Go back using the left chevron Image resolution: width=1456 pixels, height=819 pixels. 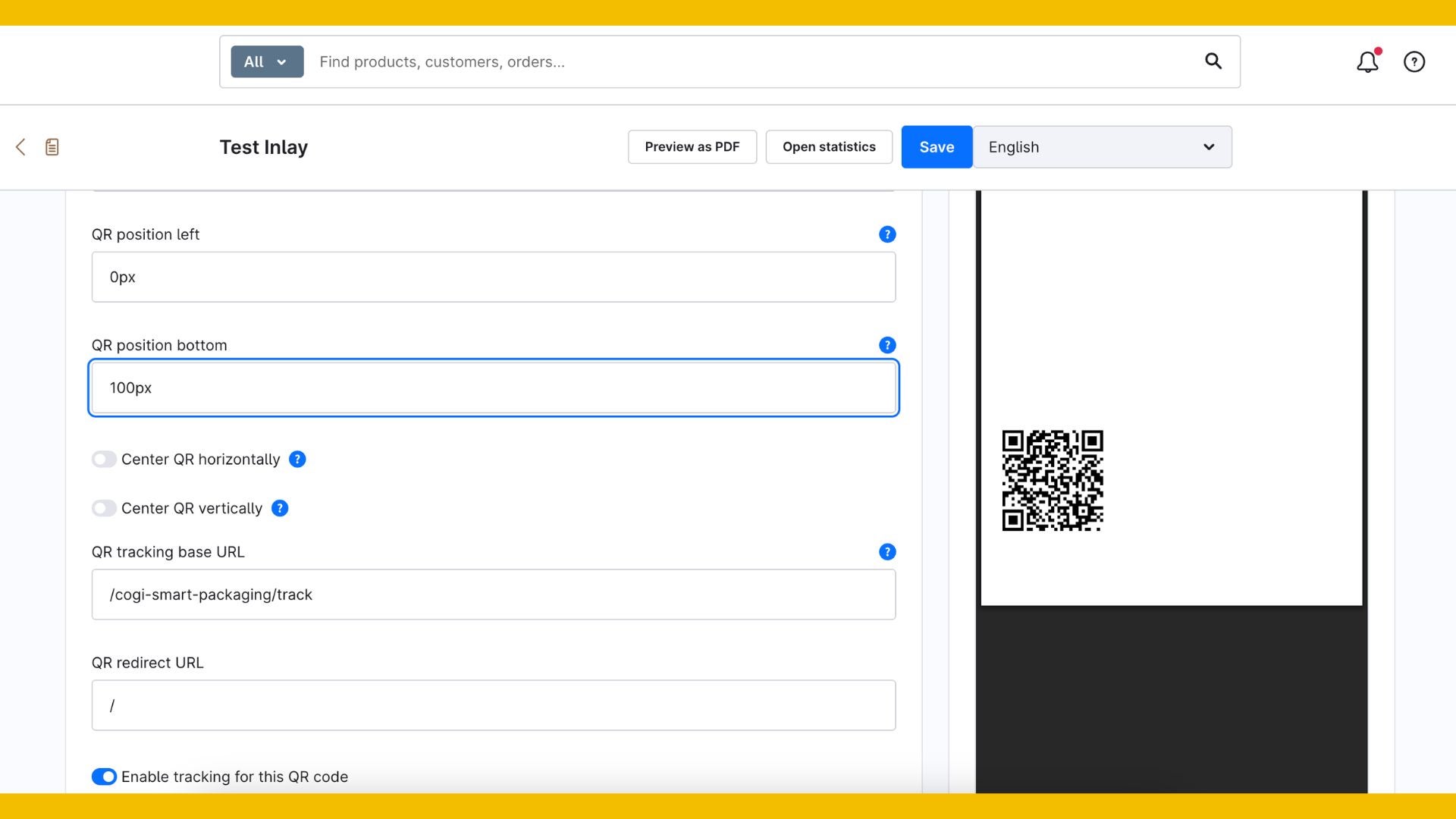click(x=20, y=147)
